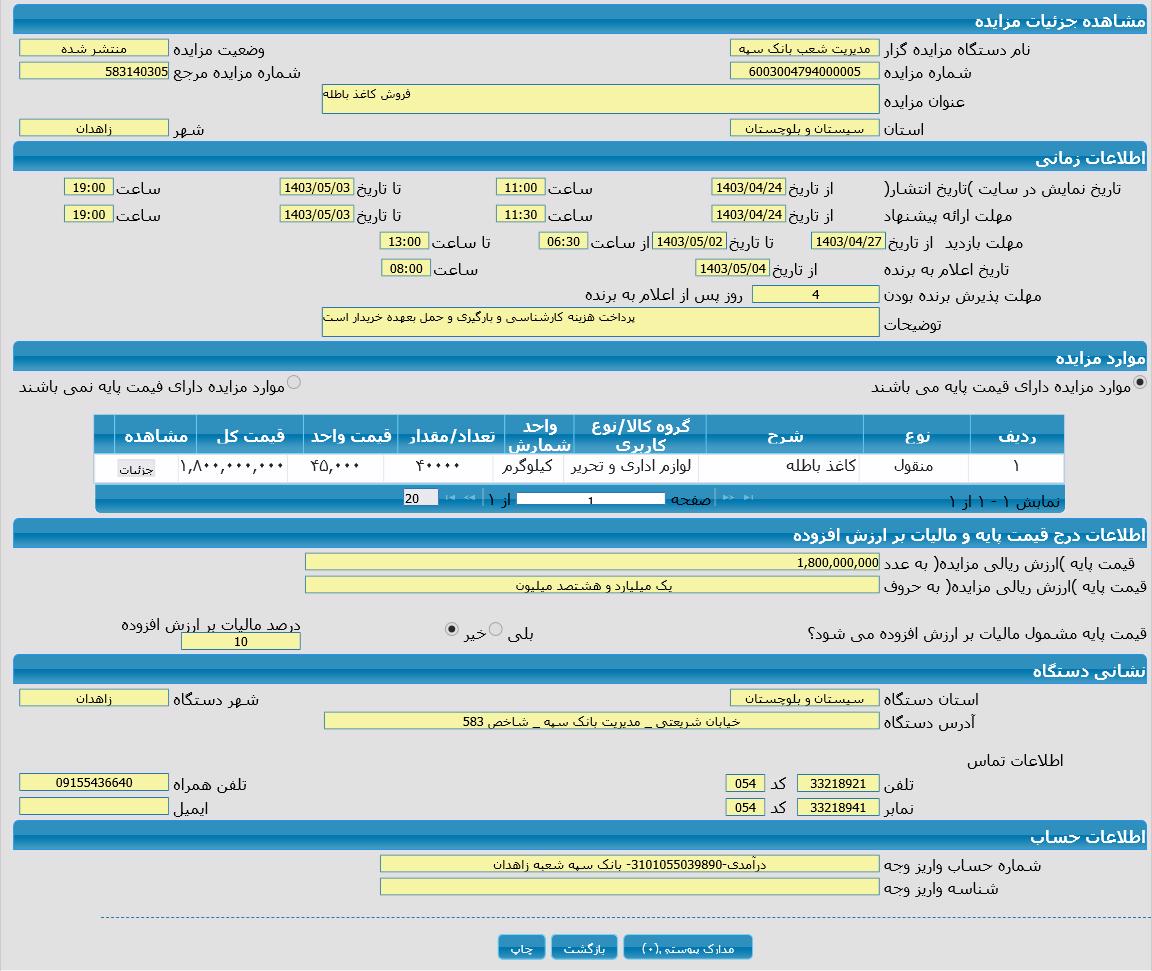Click the 'درصد مالیات بر ارزش افزوده' field
Image resolution: width=1152 pixels, height=971 pixels.
pos(240,642)
